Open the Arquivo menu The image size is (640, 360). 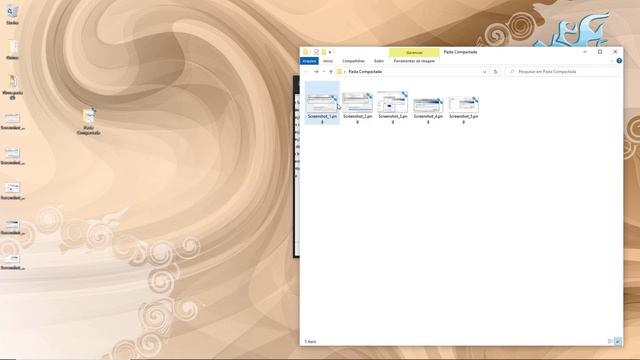[x=309, y=61]
